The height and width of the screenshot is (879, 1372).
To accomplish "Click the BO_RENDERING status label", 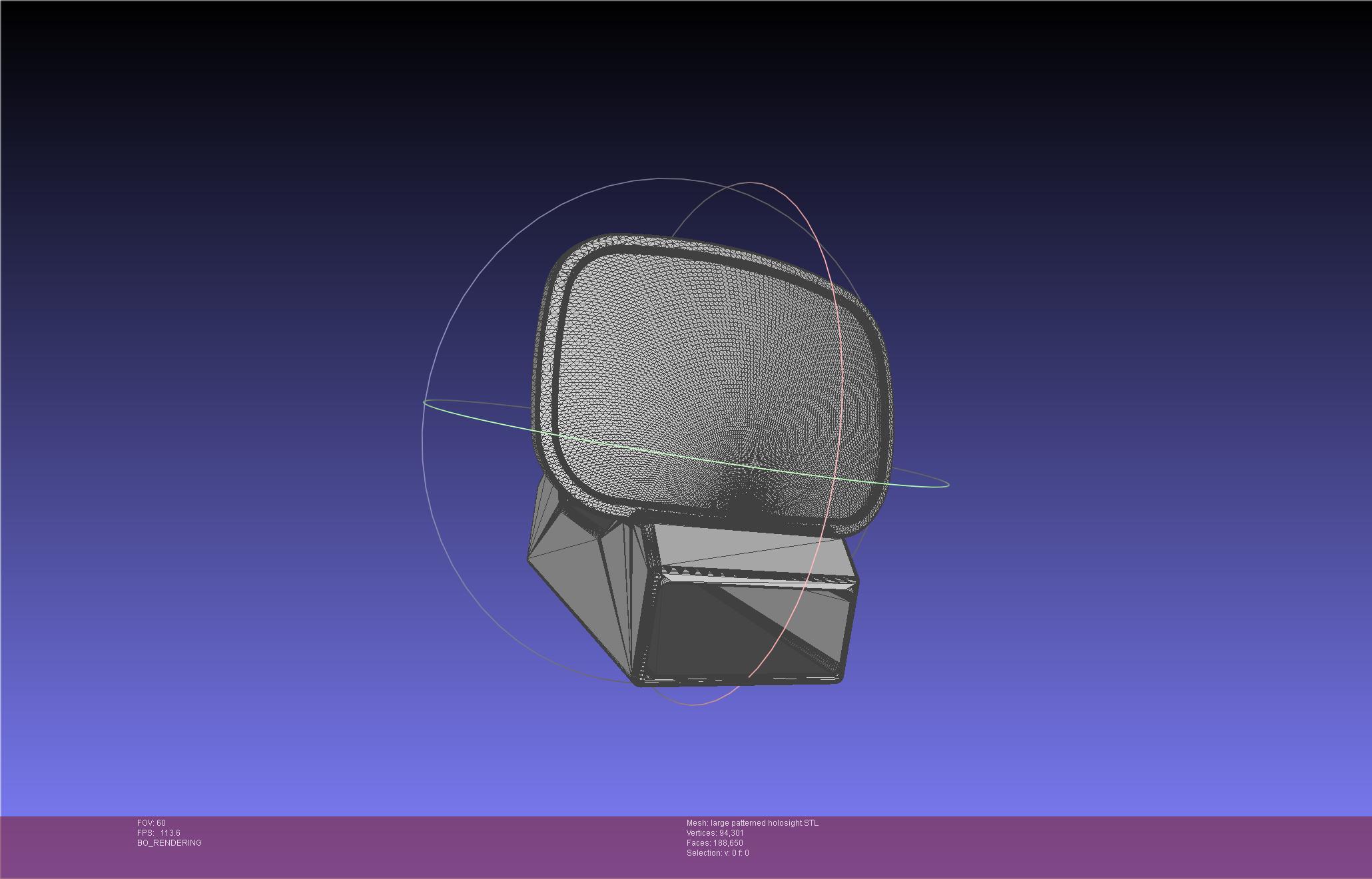I will click(169, 843).
